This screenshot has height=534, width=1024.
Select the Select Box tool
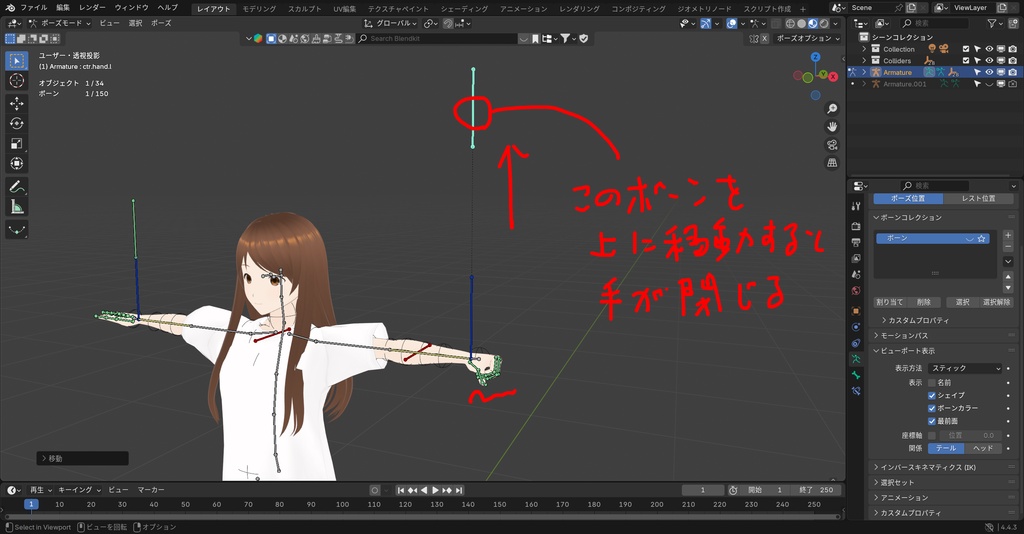click(17, 61)
